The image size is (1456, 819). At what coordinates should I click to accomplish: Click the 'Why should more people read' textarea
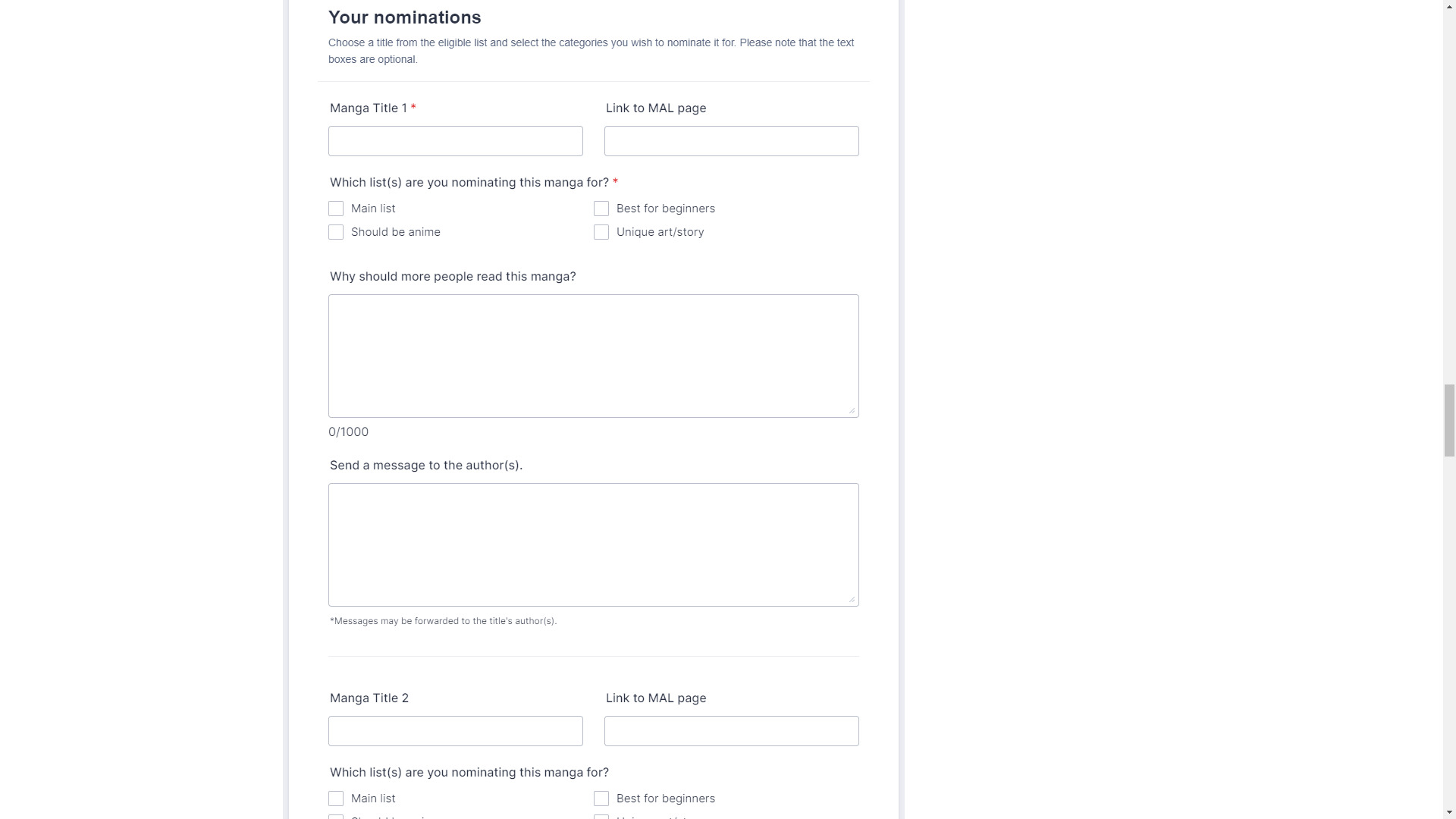[x=593, y=356]
